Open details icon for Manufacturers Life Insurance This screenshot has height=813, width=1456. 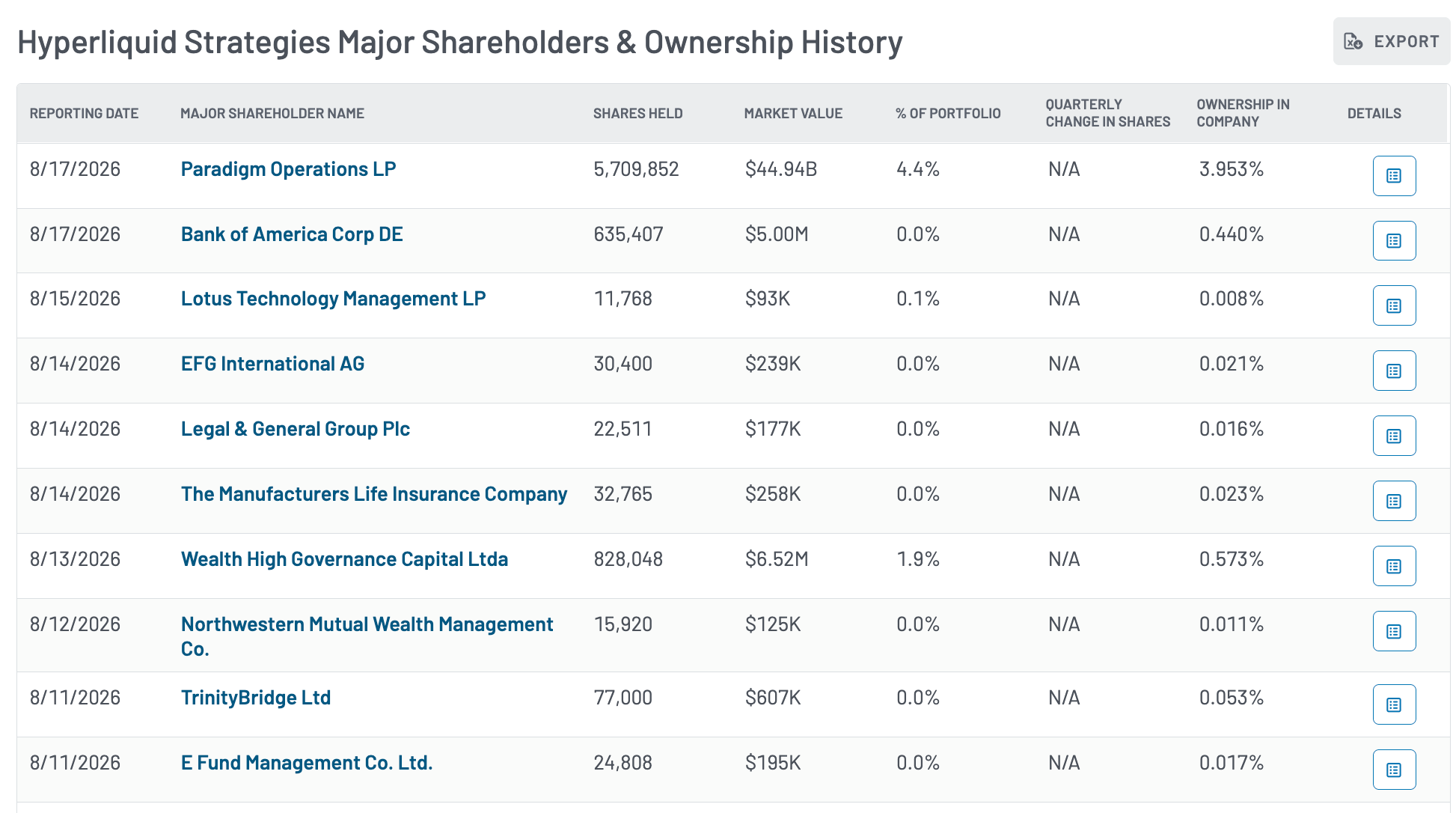(x=1394, y=501)
